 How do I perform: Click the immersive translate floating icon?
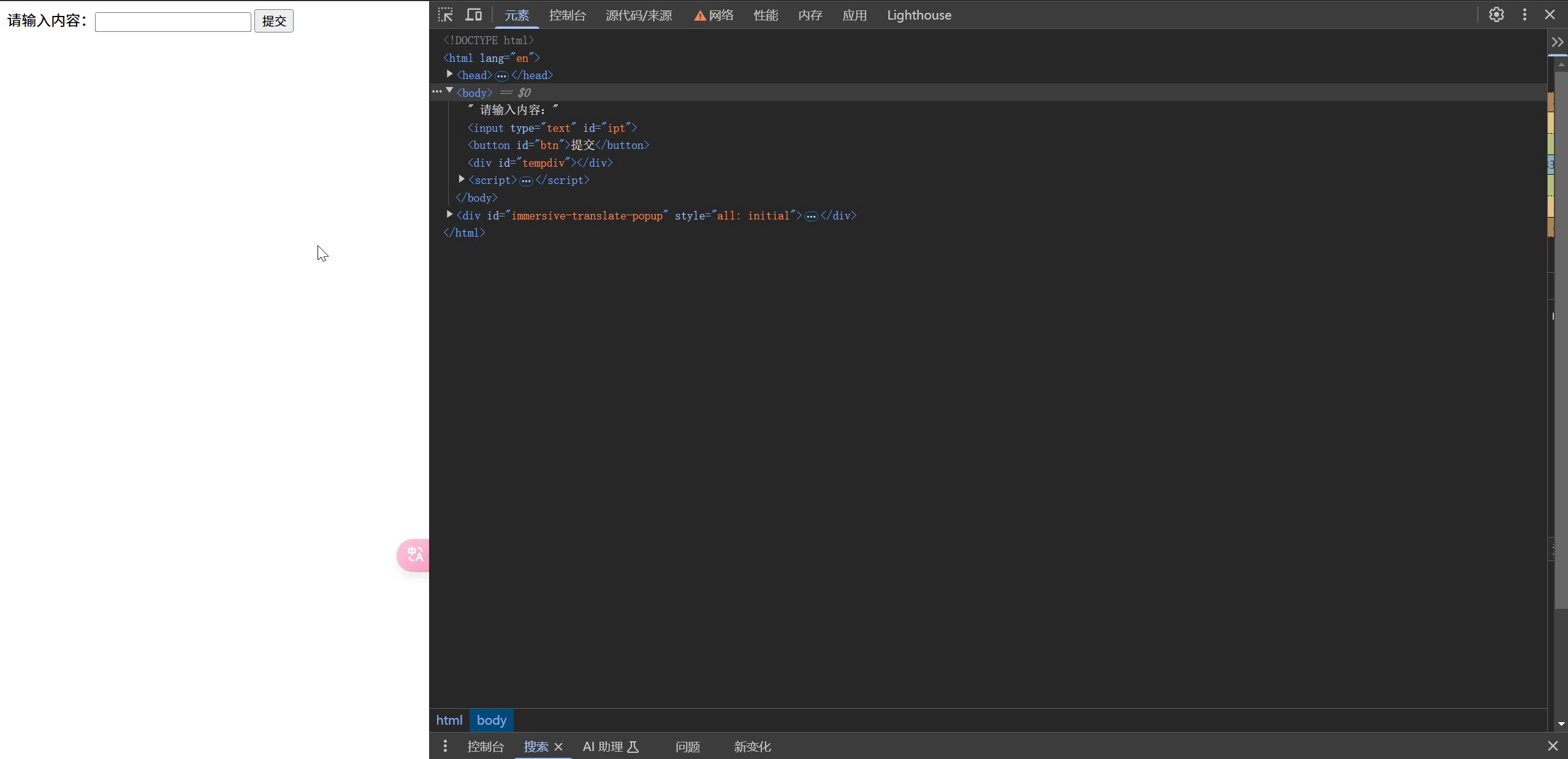pyautogui.click(x=415, y=555)
